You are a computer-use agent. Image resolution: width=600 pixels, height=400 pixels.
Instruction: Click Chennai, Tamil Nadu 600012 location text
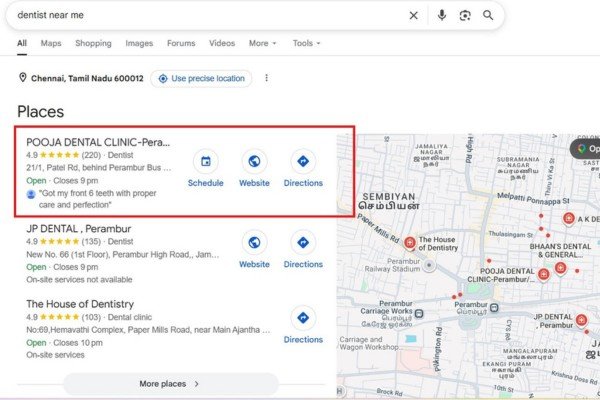click(87, 78)
